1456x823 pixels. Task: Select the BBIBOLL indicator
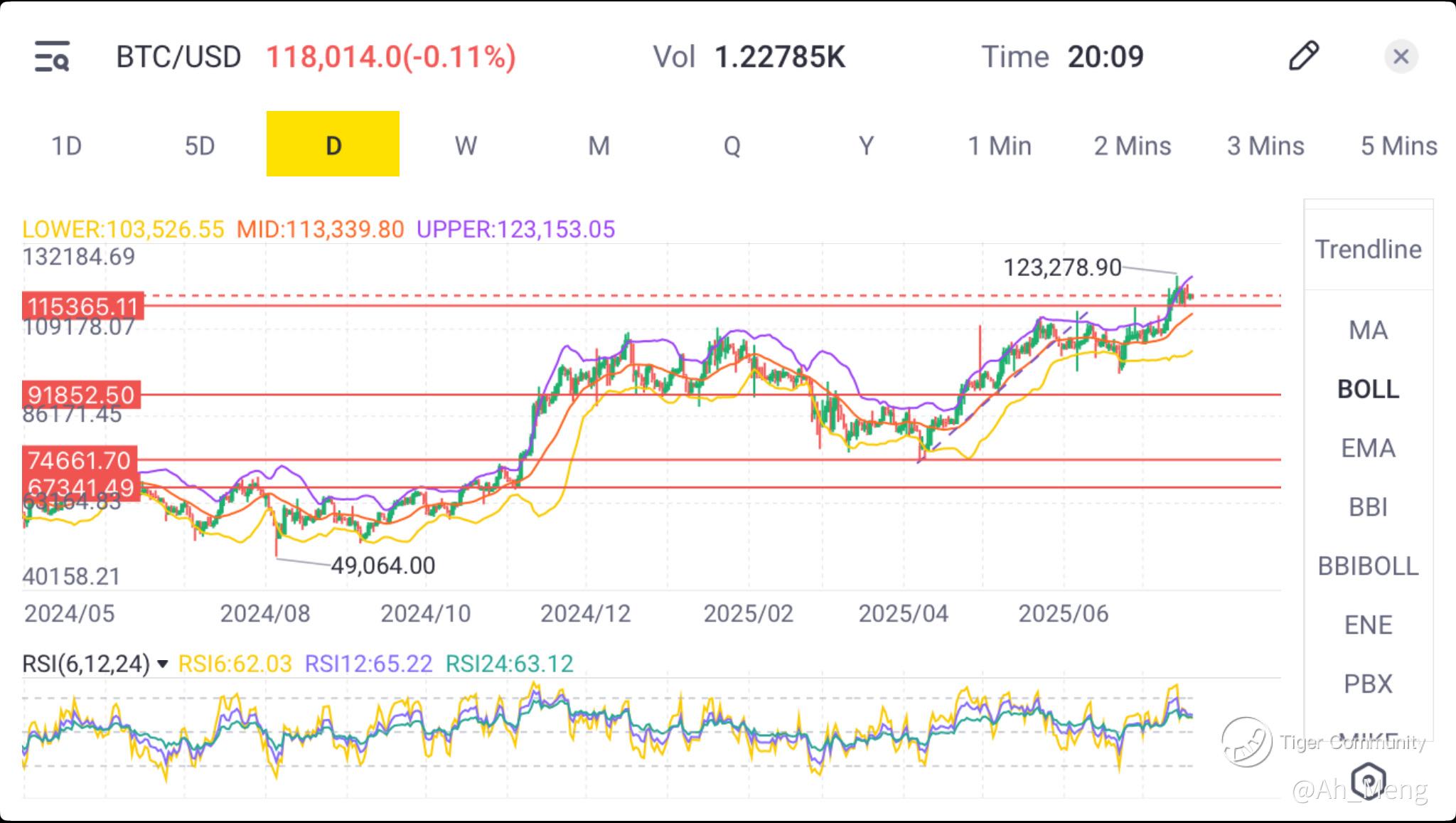[1368, 566]
